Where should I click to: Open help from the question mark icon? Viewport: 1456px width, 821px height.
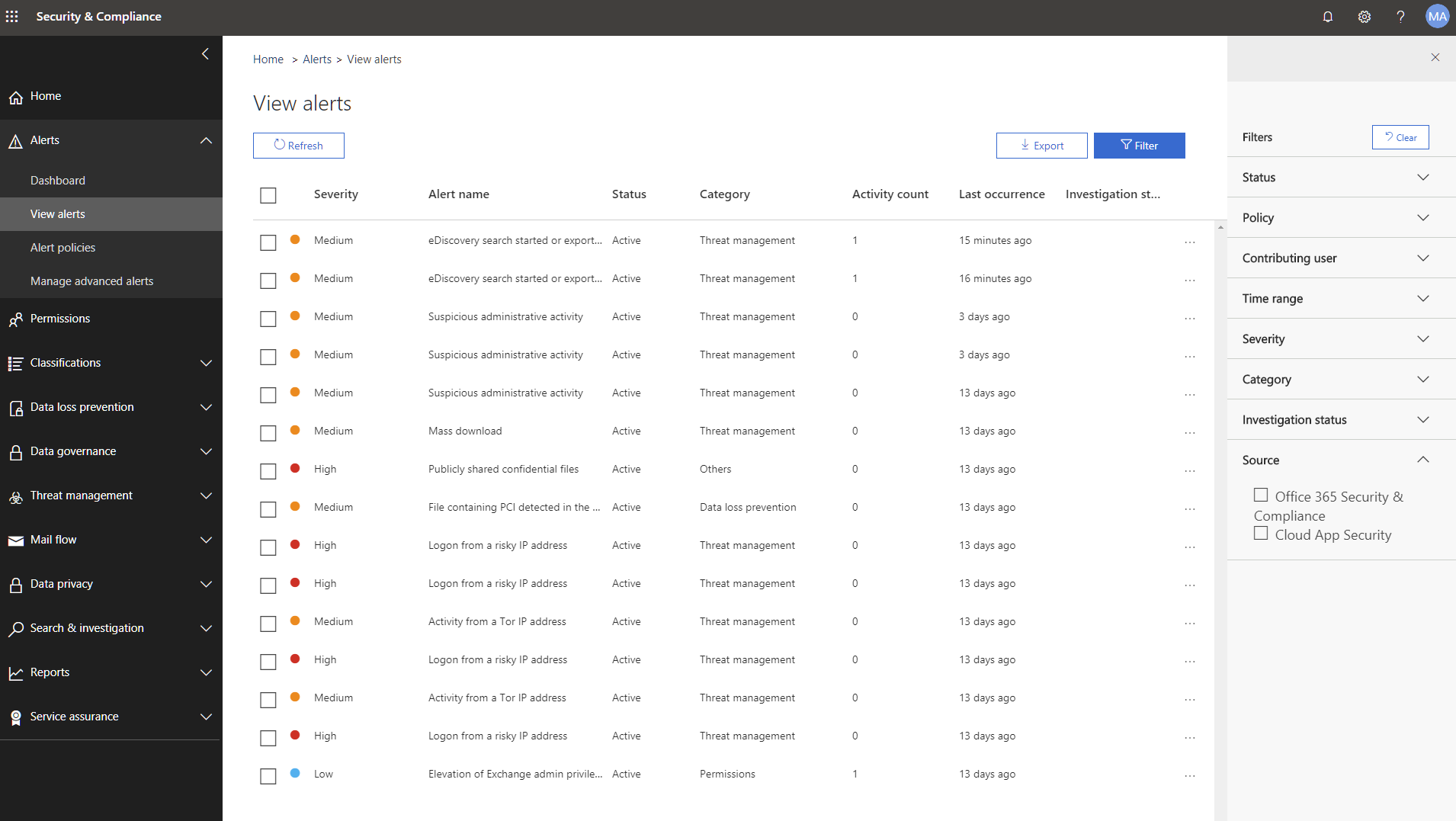point(1400,16)
